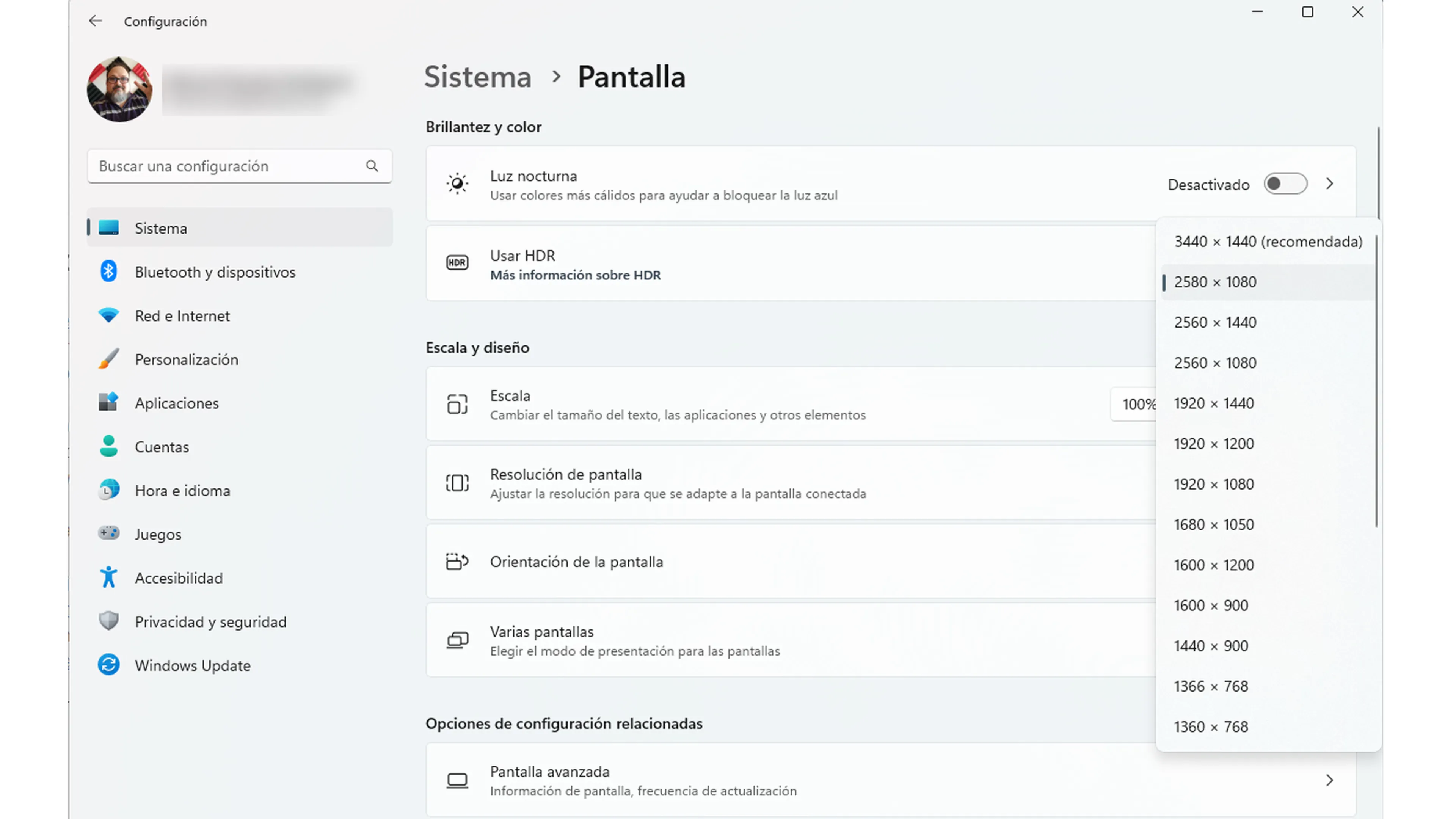Focus the Buscar una configuración search field
Viewport: 1456px width, 819px height.
pos(240,166)
